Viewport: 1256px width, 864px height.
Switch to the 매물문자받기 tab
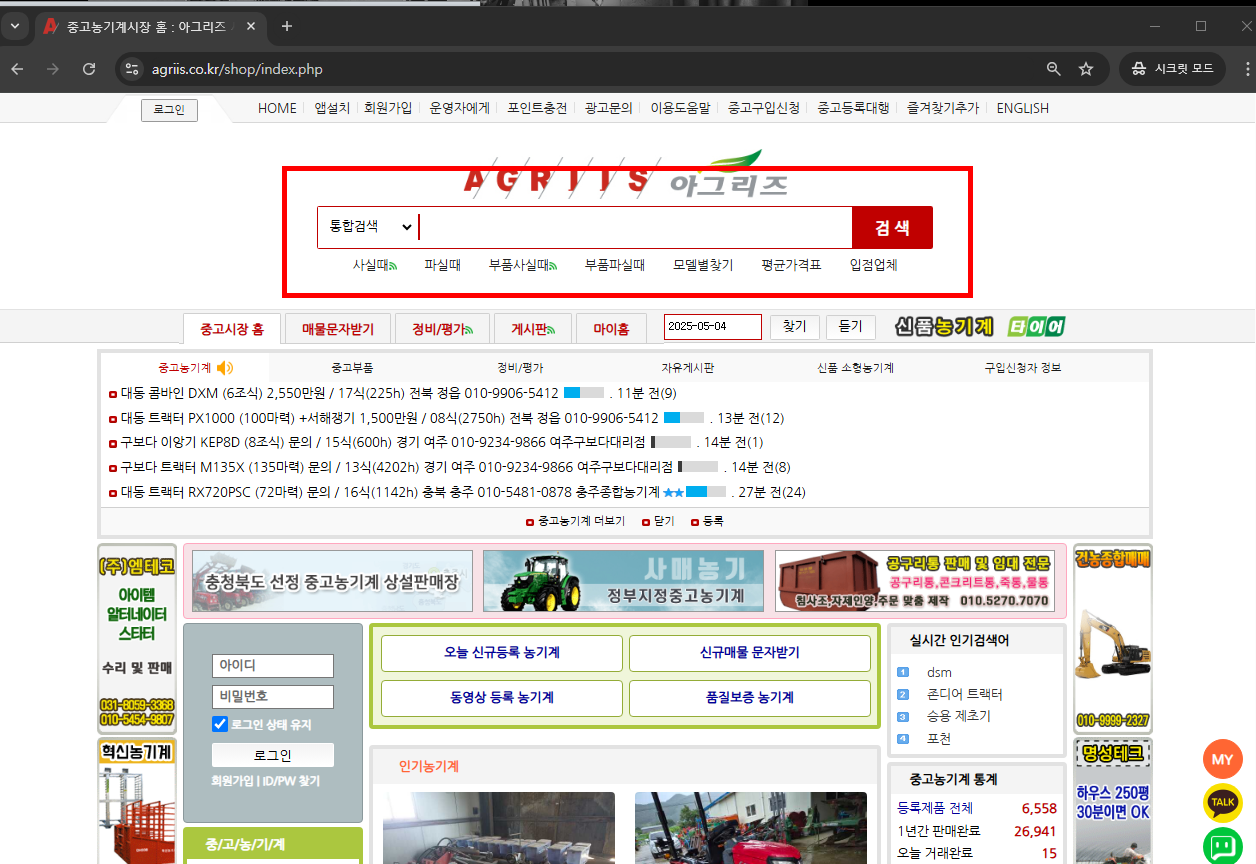click(337, 327)
